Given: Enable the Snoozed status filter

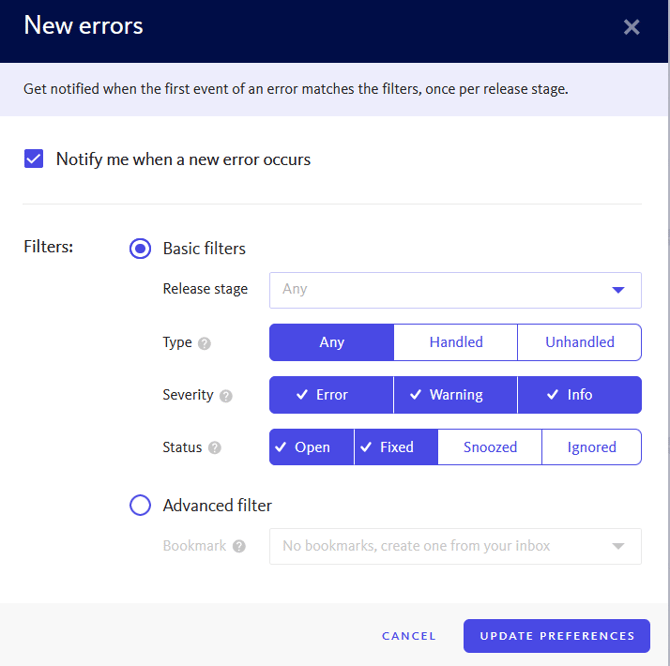Looking at the screenshot, I should [490, 447].
